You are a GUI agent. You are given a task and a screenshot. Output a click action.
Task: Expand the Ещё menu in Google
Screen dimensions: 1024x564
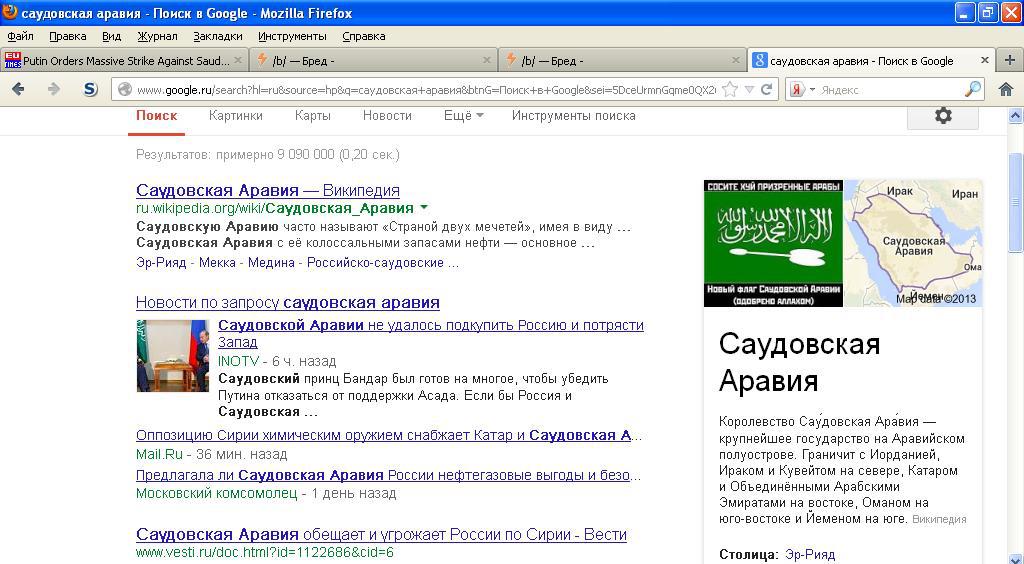pos(463,116)
